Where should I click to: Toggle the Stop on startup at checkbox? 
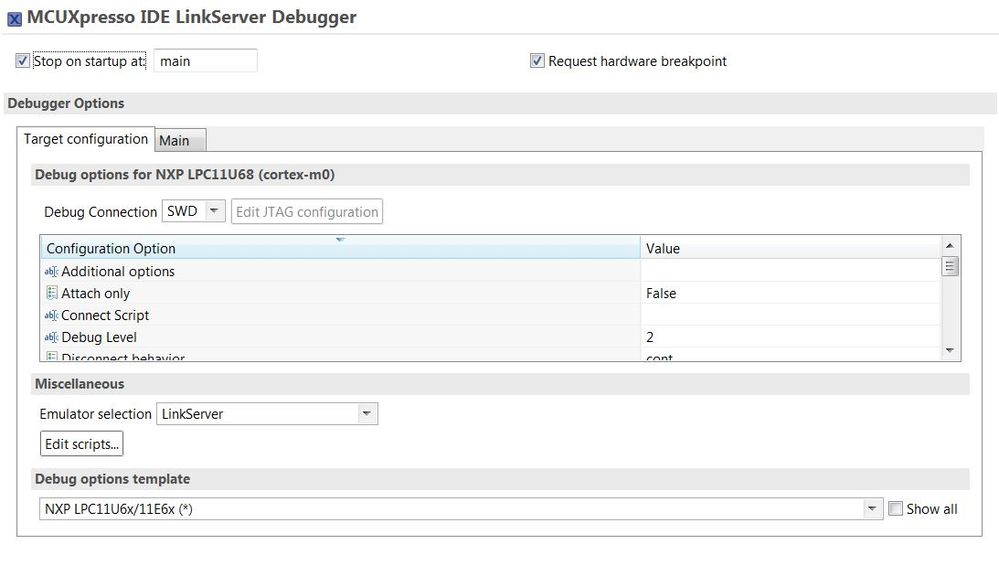[x=22, y=60]
